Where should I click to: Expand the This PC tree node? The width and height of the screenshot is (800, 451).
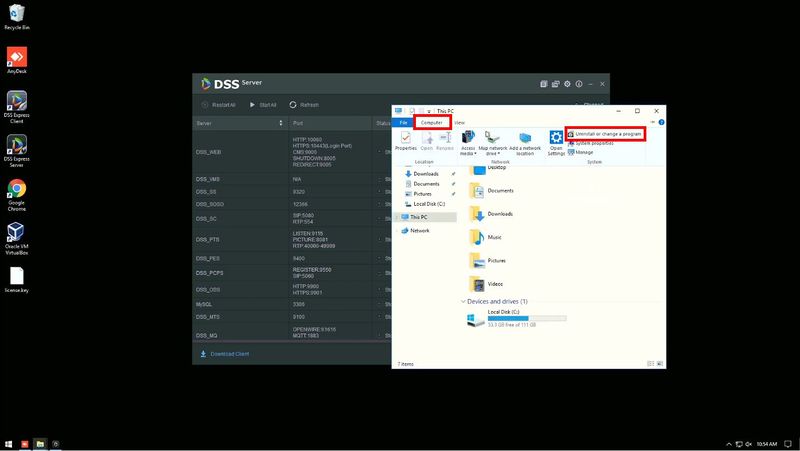[397, 217]
